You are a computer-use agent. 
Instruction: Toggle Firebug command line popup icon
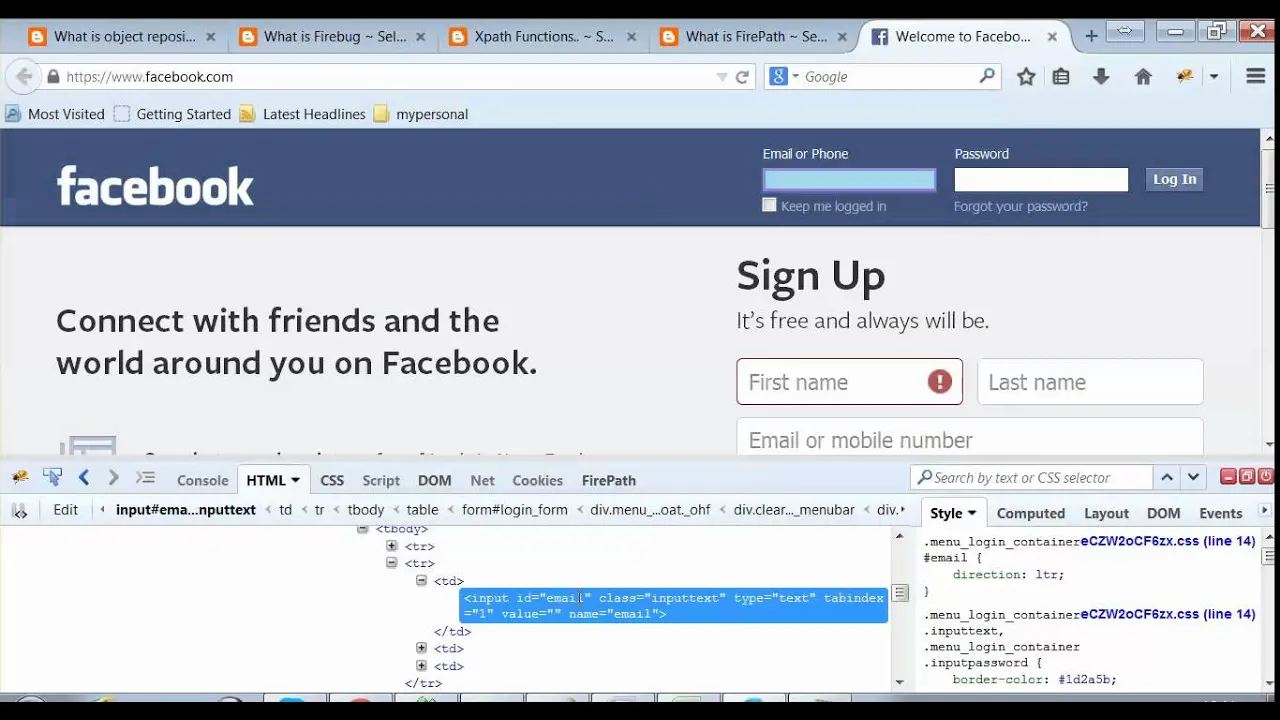[146, 478]
